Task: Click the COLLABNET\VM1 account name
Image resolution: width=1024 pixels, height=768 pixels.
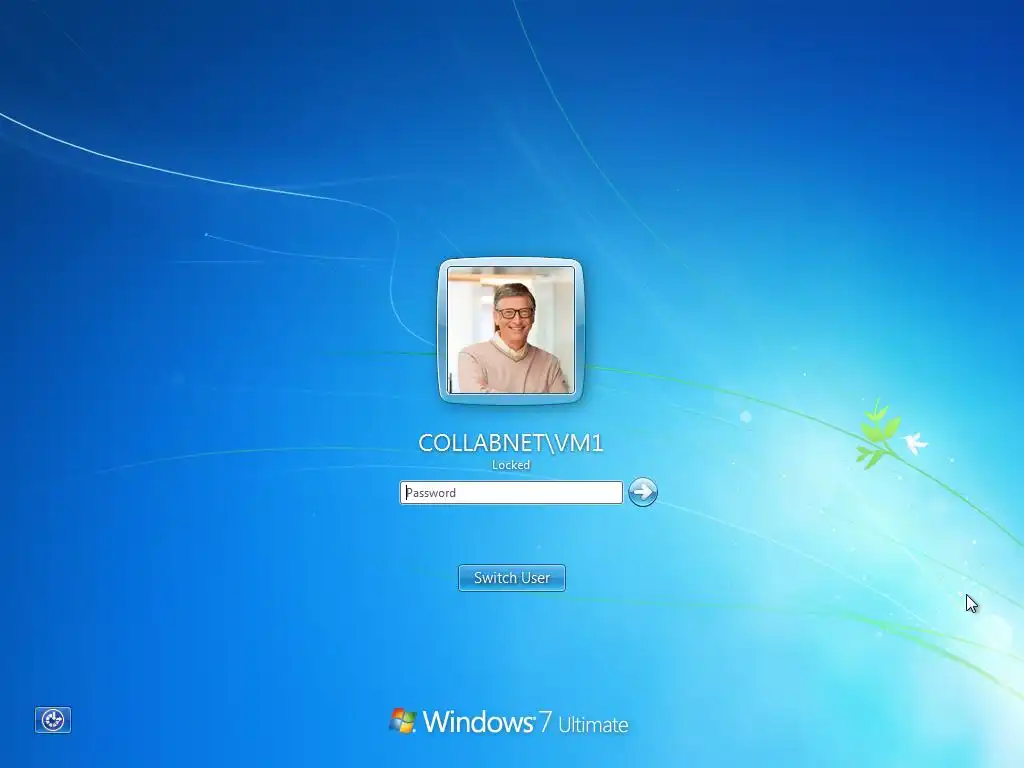Action: click(x=511, y=443)
